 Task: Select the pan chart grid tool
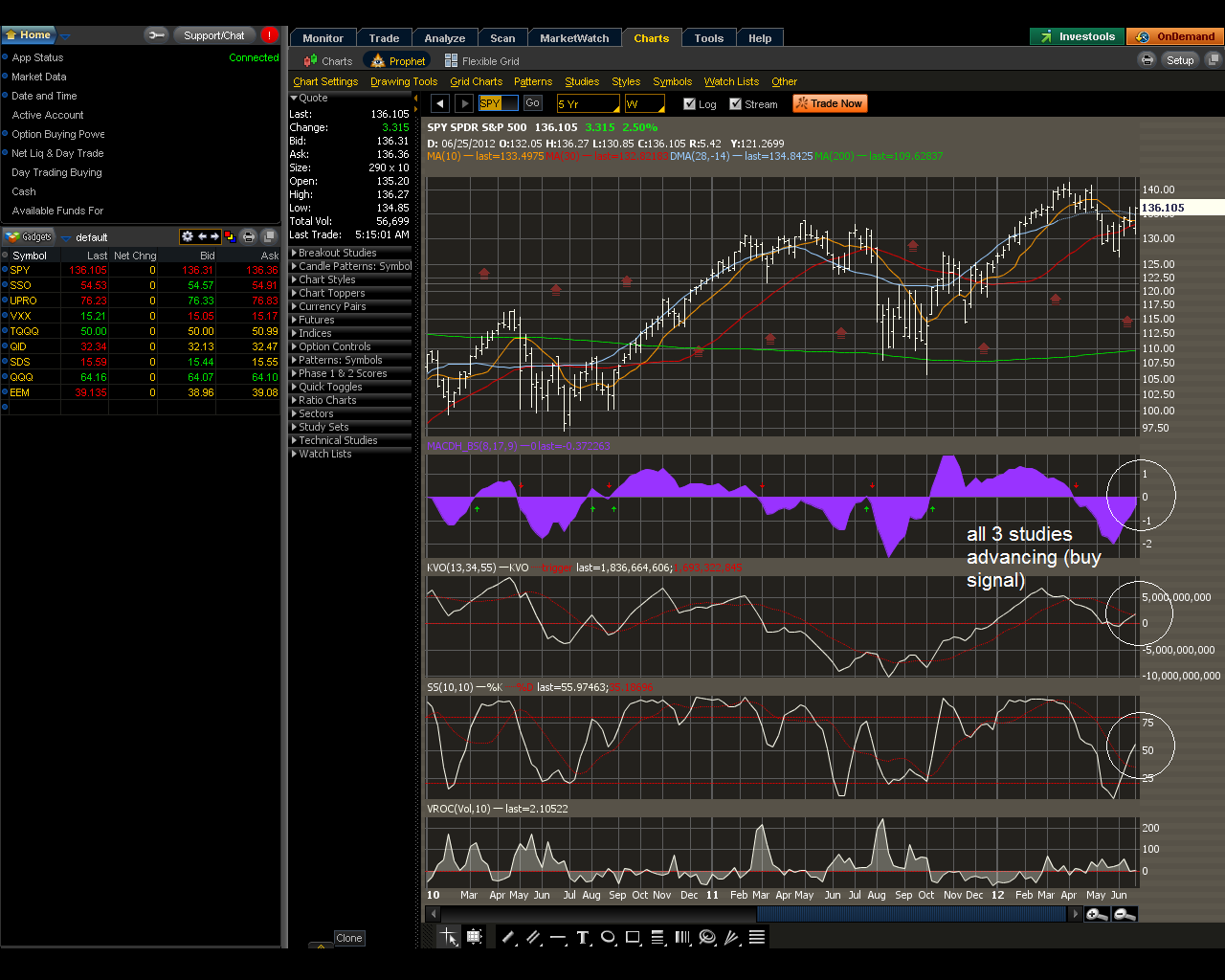click(x=474, y=937)
